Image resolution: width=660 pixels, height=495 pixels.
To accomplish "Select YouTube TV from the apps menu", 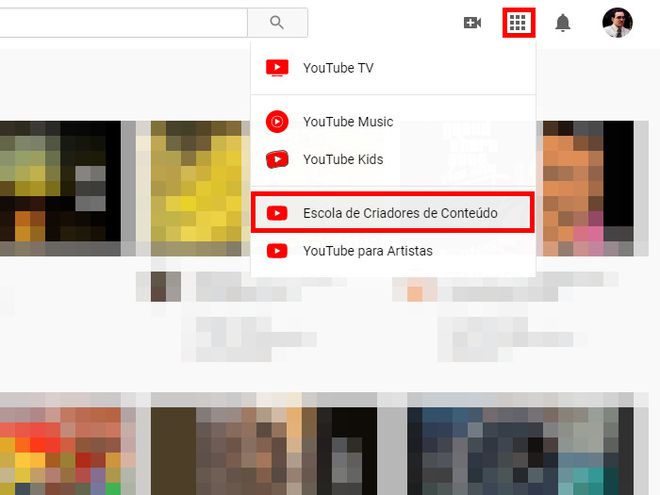I will click(x=393, y=68).
